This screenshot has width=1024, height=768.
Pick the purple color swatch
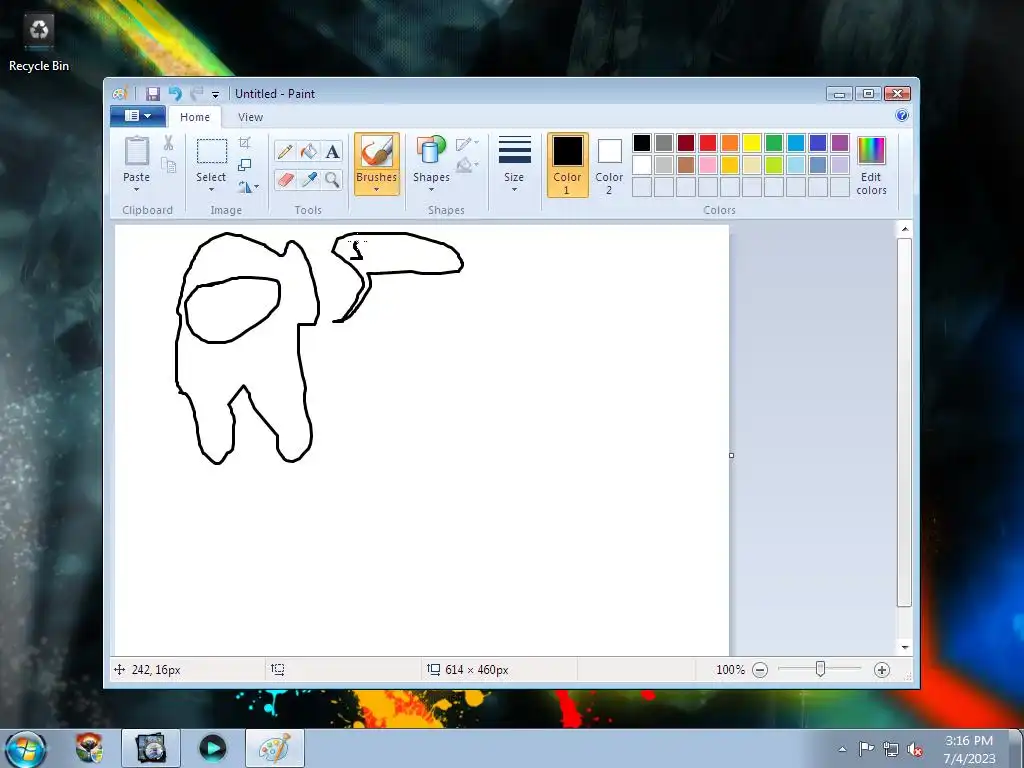click(x=840, y=143)
